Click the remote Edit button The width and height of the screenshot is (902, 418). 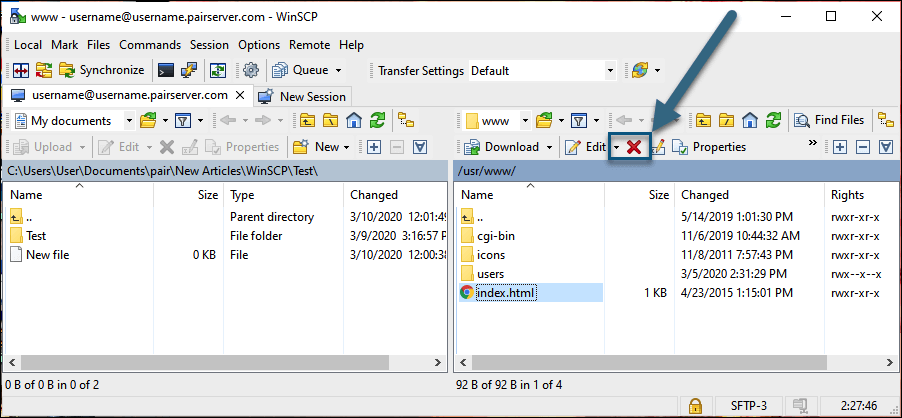(x=586, y=147)
